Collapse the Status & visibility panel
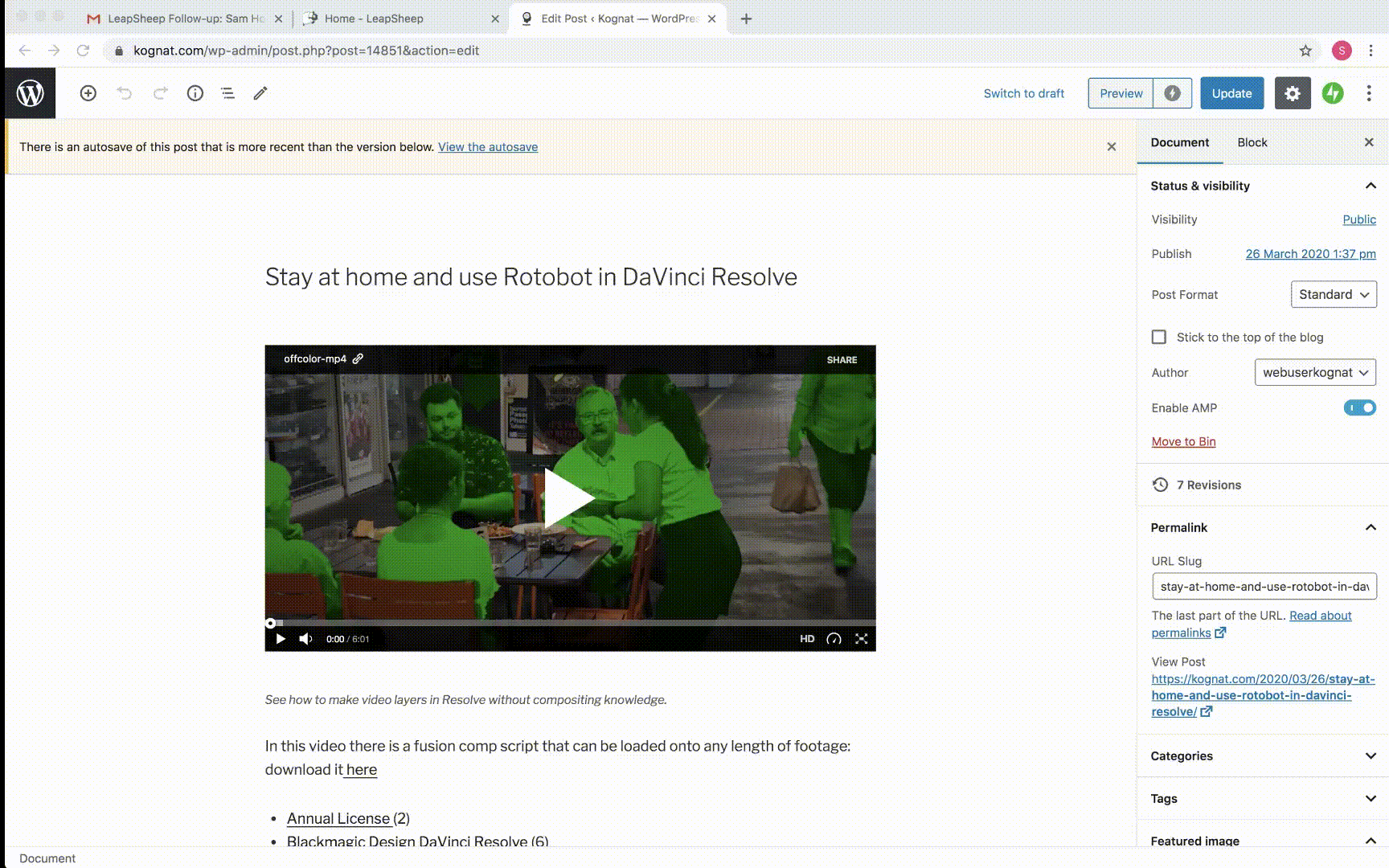This screenshot has height=868, width=1389. 1263,186
